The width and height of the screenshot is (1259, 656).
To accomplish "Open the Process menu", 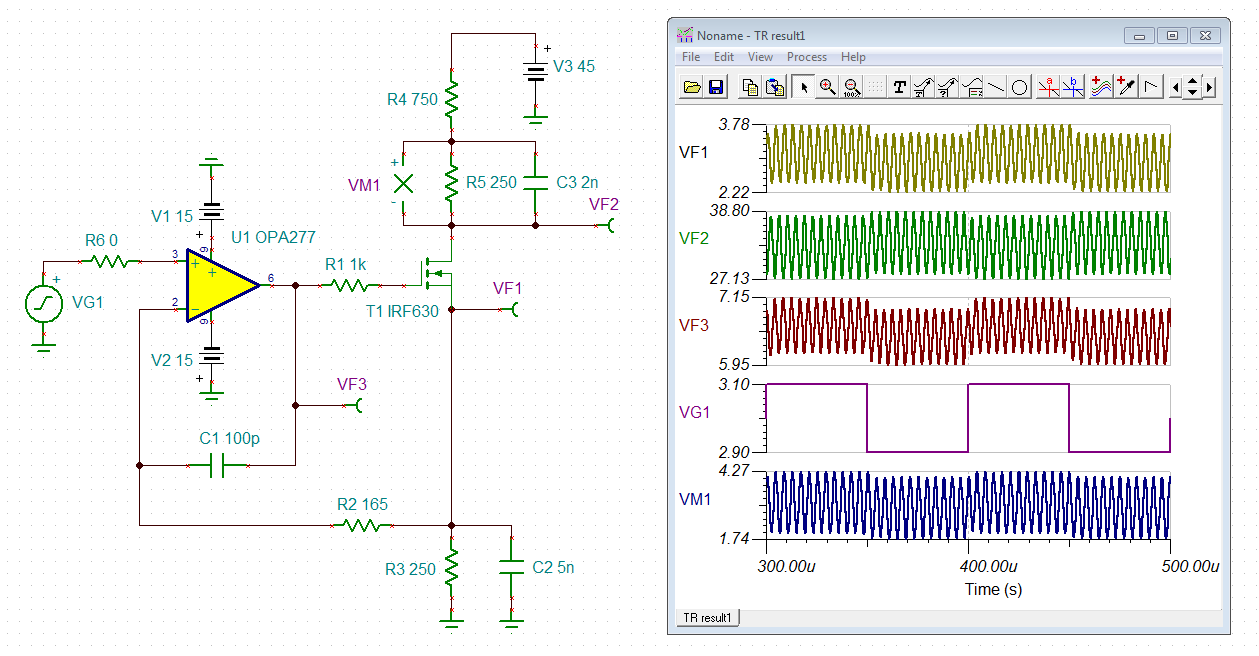I will coord(807,57).
